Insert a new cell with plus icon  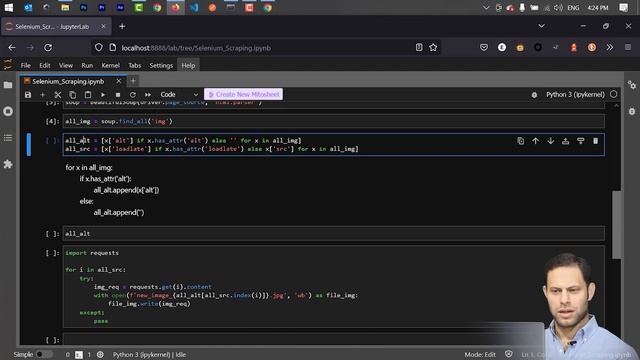(42, 95)
